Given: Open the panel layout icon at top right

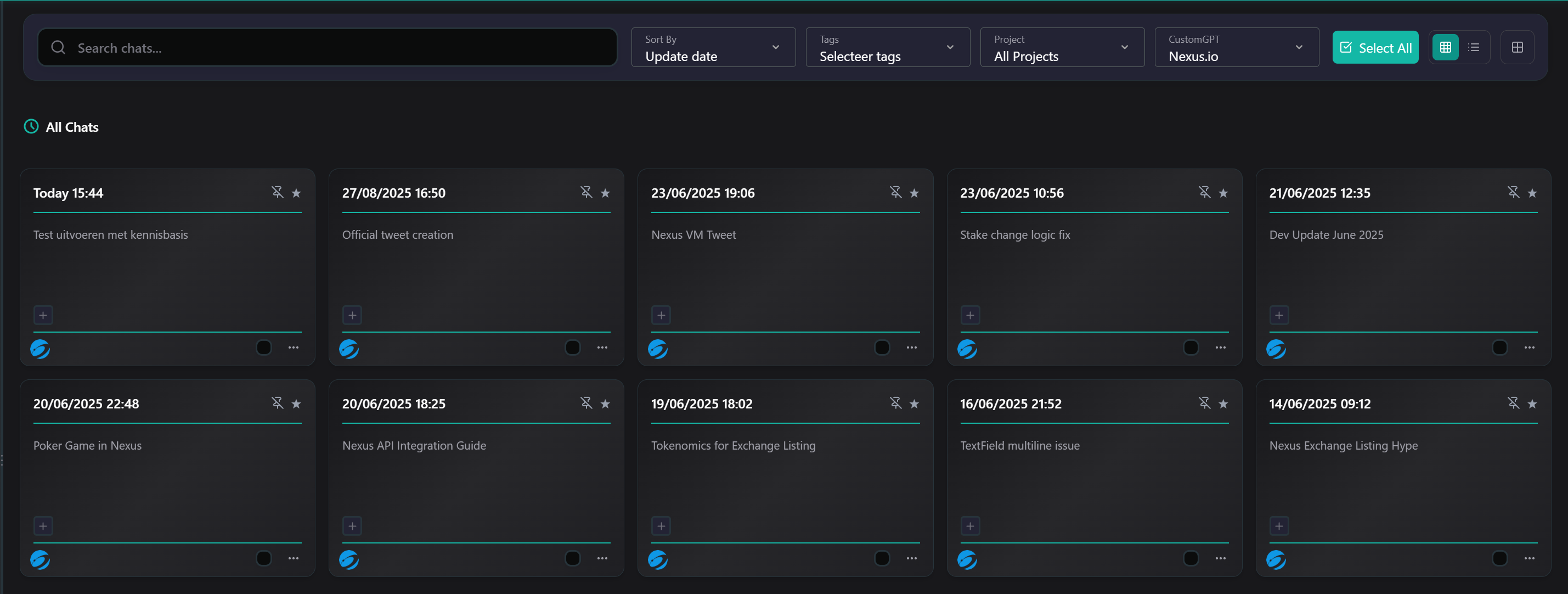Looking at the screenshot, I should point(1518,47).
